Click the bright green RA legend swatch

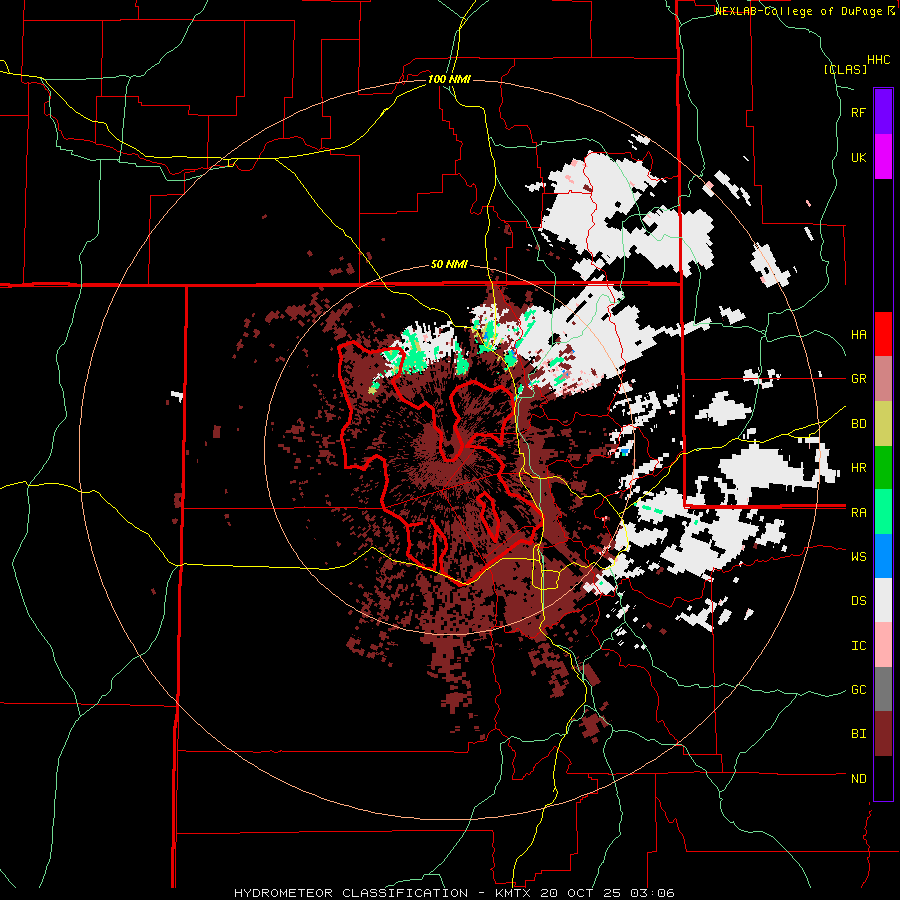(x=883, y=512)
